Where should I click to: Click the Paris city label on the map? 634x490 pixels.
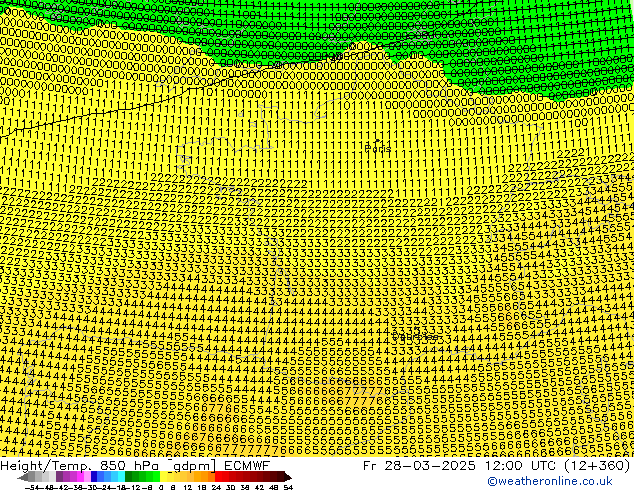point(378,148)
